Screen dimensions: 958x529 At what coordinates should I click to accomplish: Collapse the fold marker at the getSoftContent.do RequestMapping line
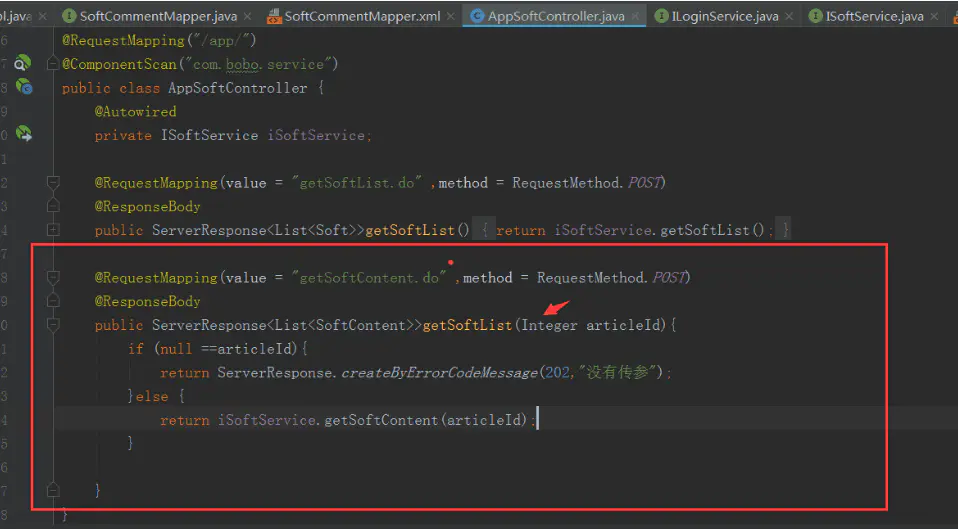click(x=53, y=277)
